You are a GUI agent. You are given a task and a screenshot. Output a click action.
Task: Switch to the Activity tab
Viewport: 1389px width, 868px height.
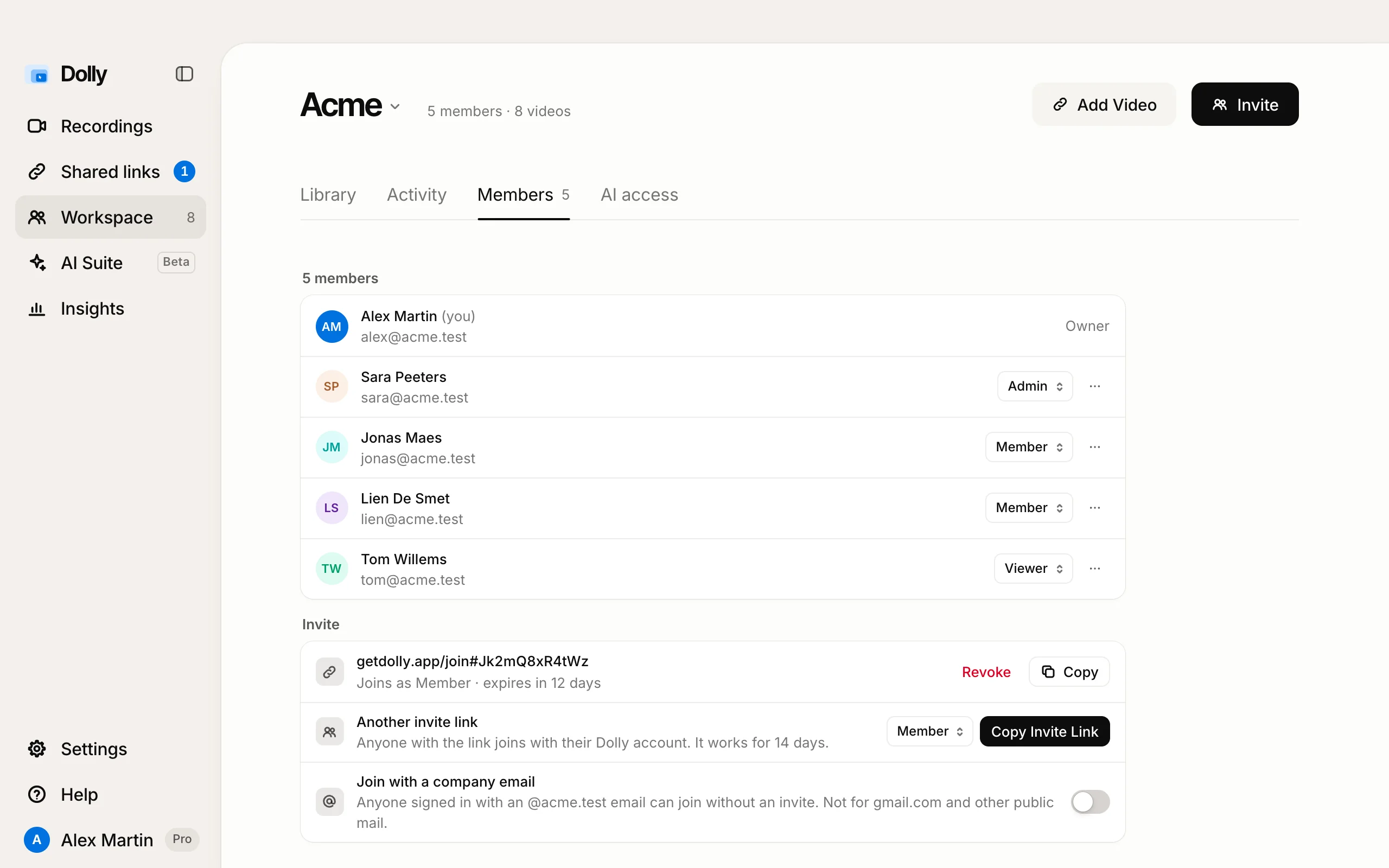coord(417,195)
